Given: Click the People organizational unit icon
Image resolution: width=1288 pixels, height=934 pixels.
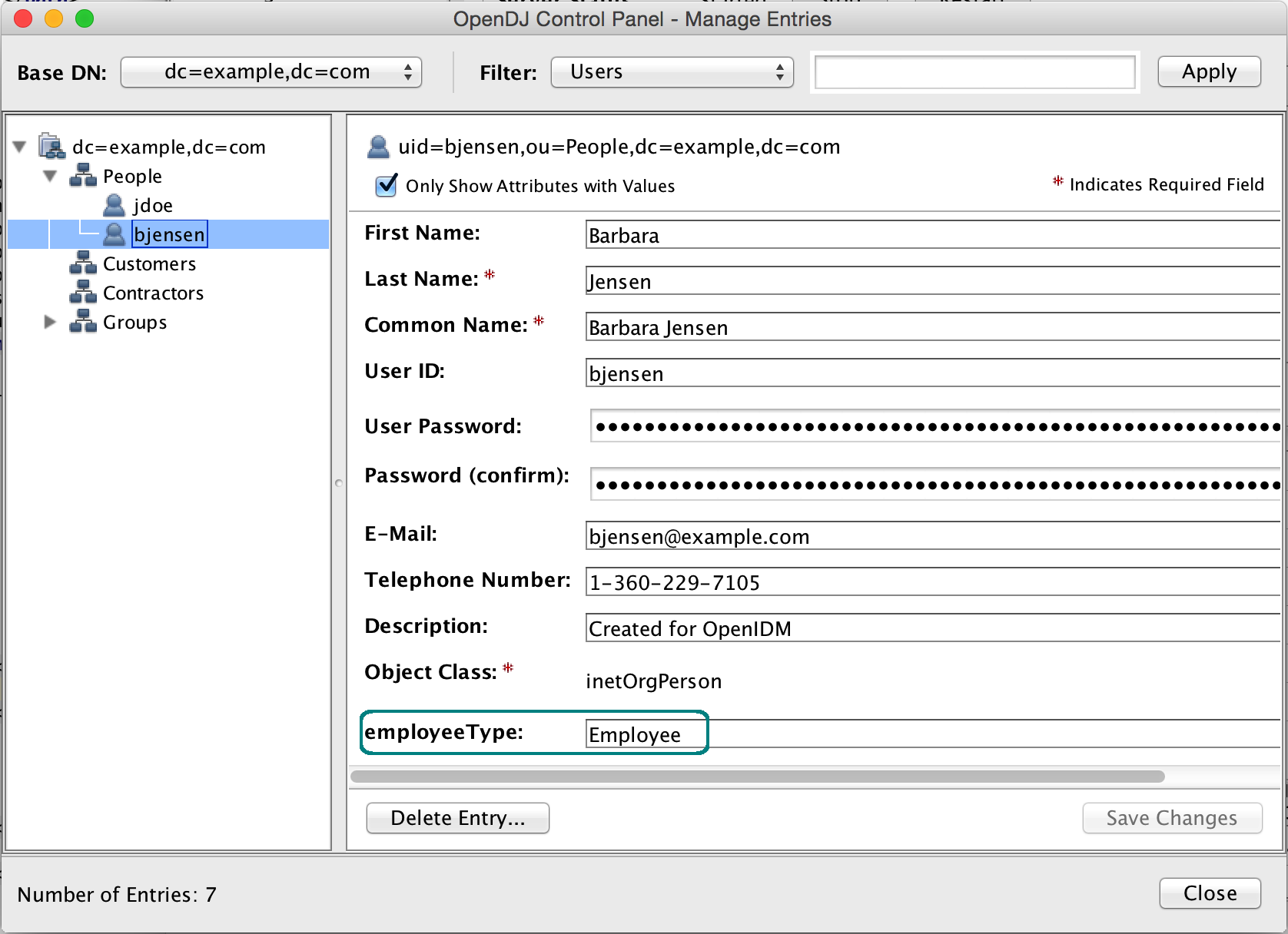Looking at the screenshot, I should coord(83,175).
